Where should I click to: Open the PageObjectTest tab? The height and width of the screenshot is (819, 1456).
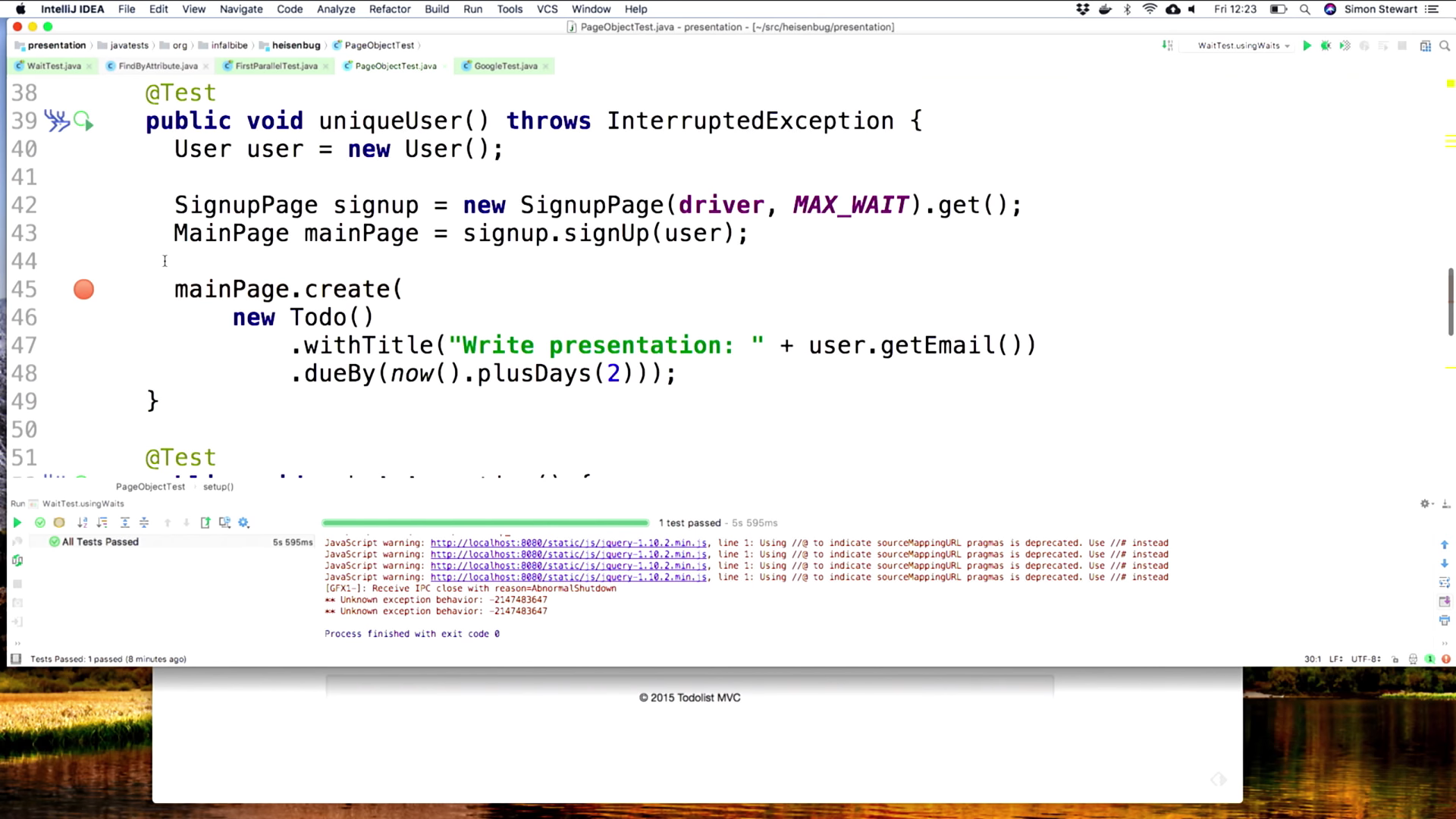[x=396, y=66]
